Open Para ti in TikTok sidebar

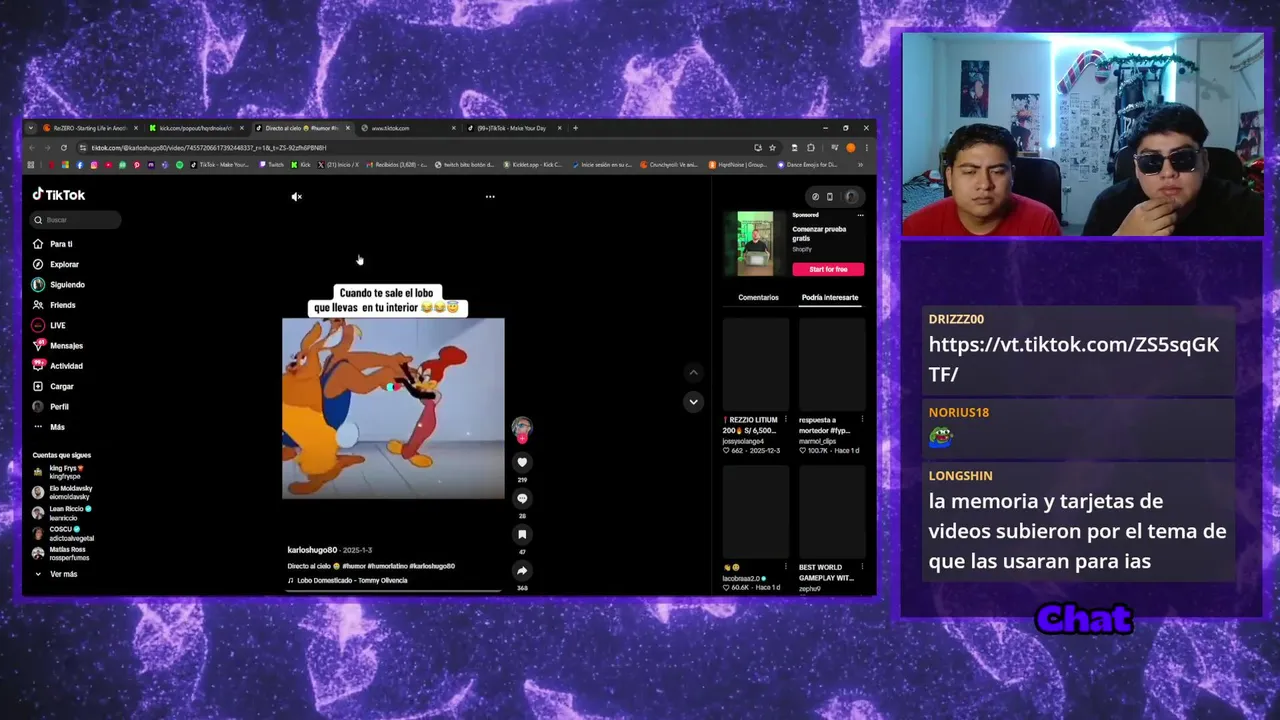pos(52,244)
